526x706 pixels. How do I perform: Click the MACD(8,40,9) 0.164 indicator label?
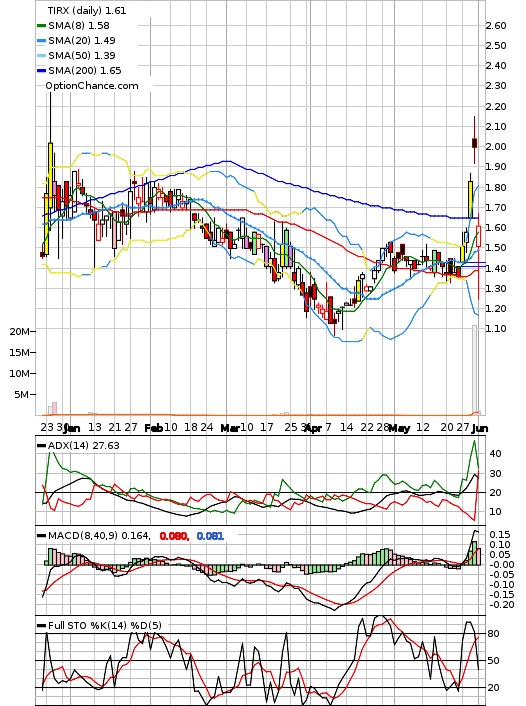coord(99,535)
